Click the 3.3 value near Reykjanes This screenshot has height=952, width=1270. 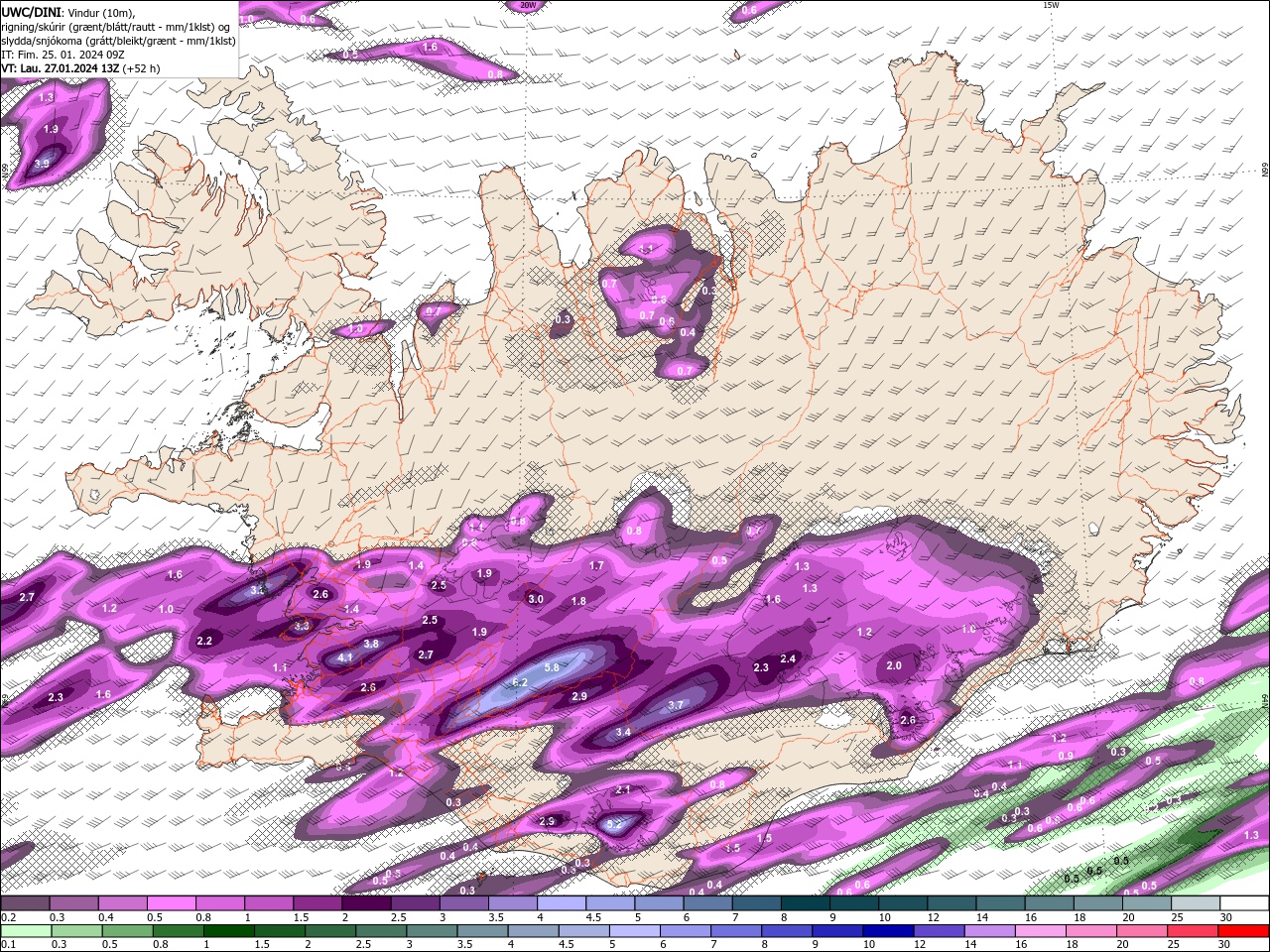302,626
